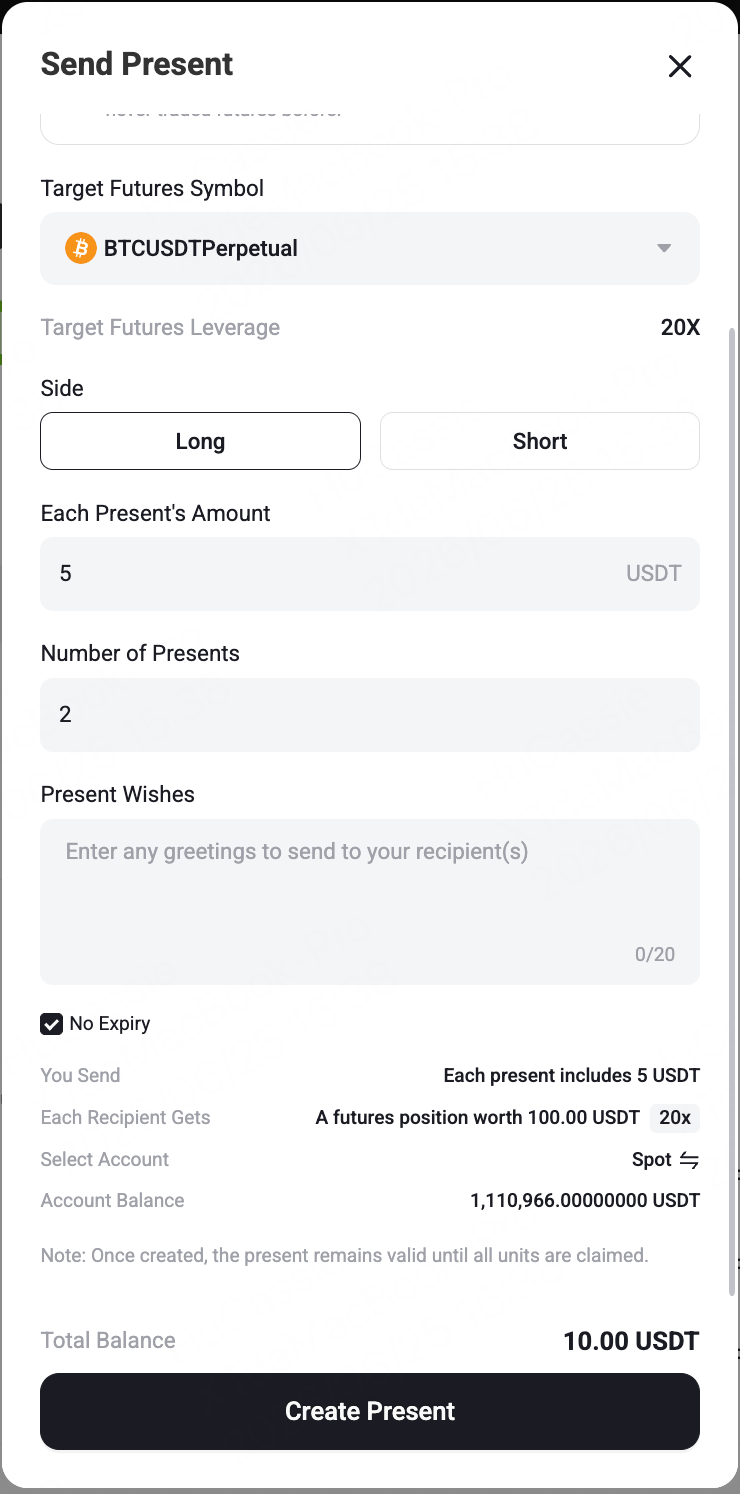
Task: Expand the futures symbol dropdown arrow
Action: click(x=664, y=248)
